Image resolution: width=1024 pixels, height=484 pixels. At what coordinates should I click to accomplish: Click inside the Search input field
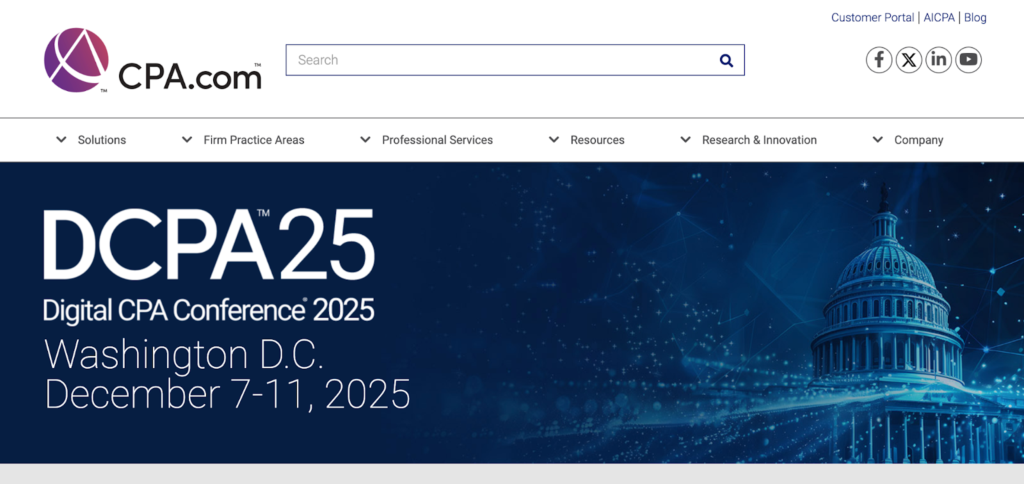(x=500, y=60)
